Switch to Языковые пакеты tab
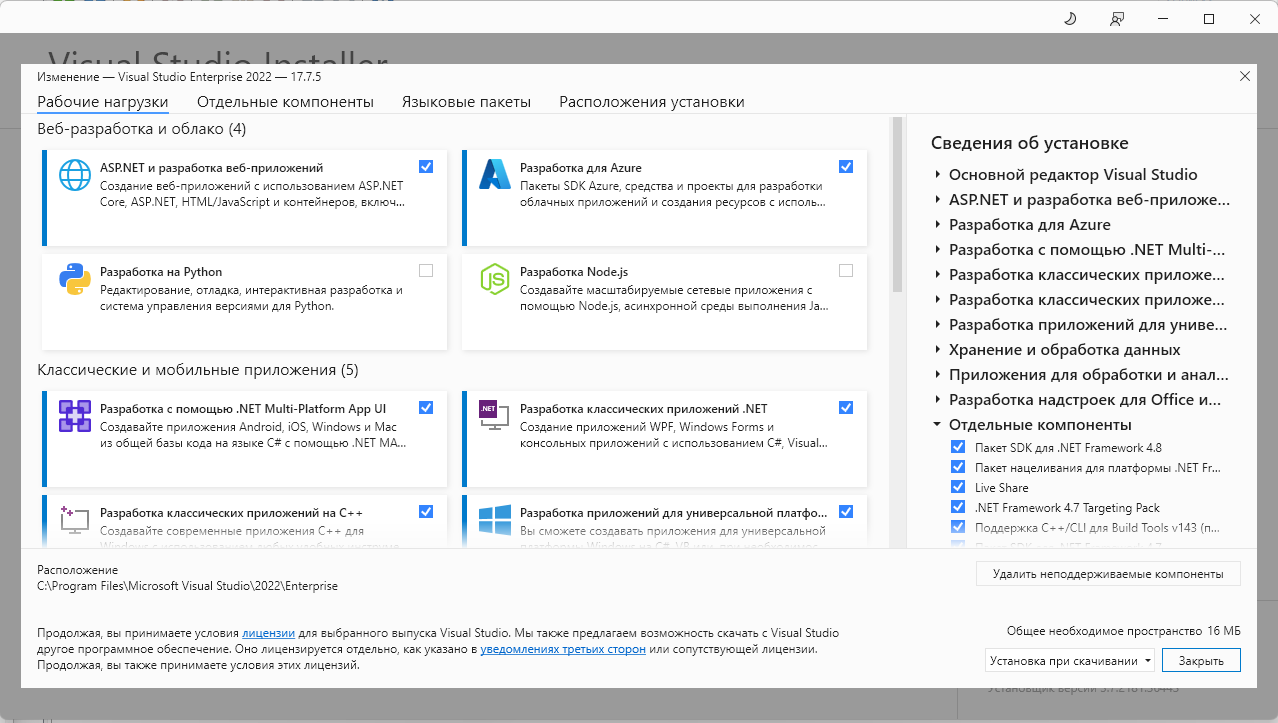Image resolution: width=1278 pixels, height=723 pixels. (466, 102)
